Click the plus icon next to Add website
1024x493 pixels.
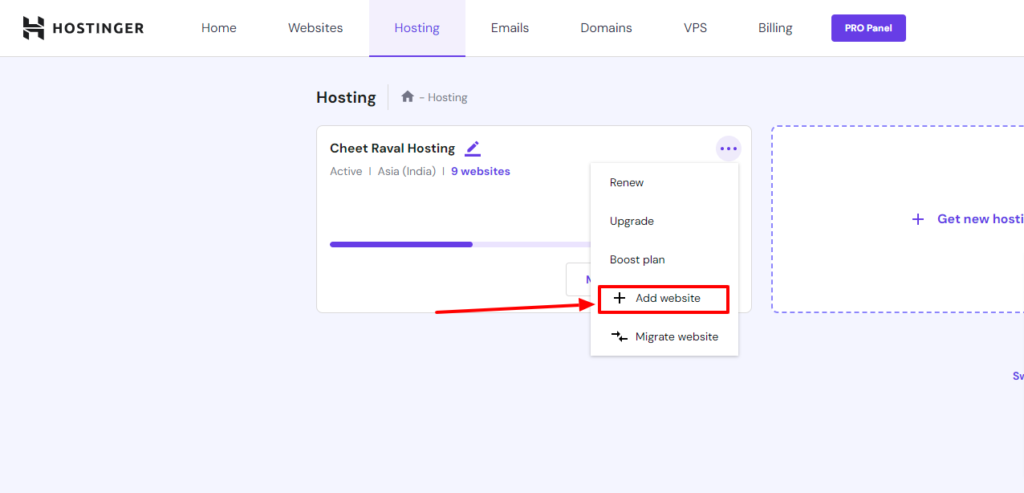click(619, 298)
